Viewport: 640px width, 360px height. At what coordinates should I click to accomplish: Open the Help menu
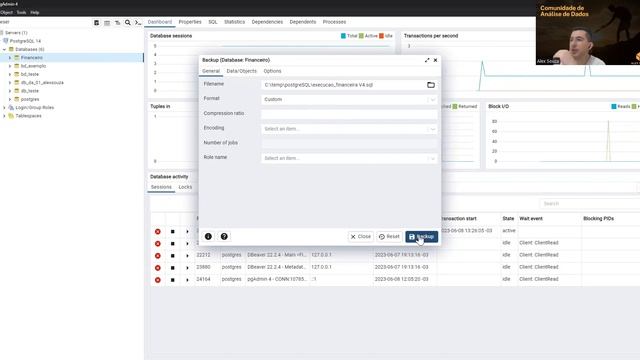point(35,13)
